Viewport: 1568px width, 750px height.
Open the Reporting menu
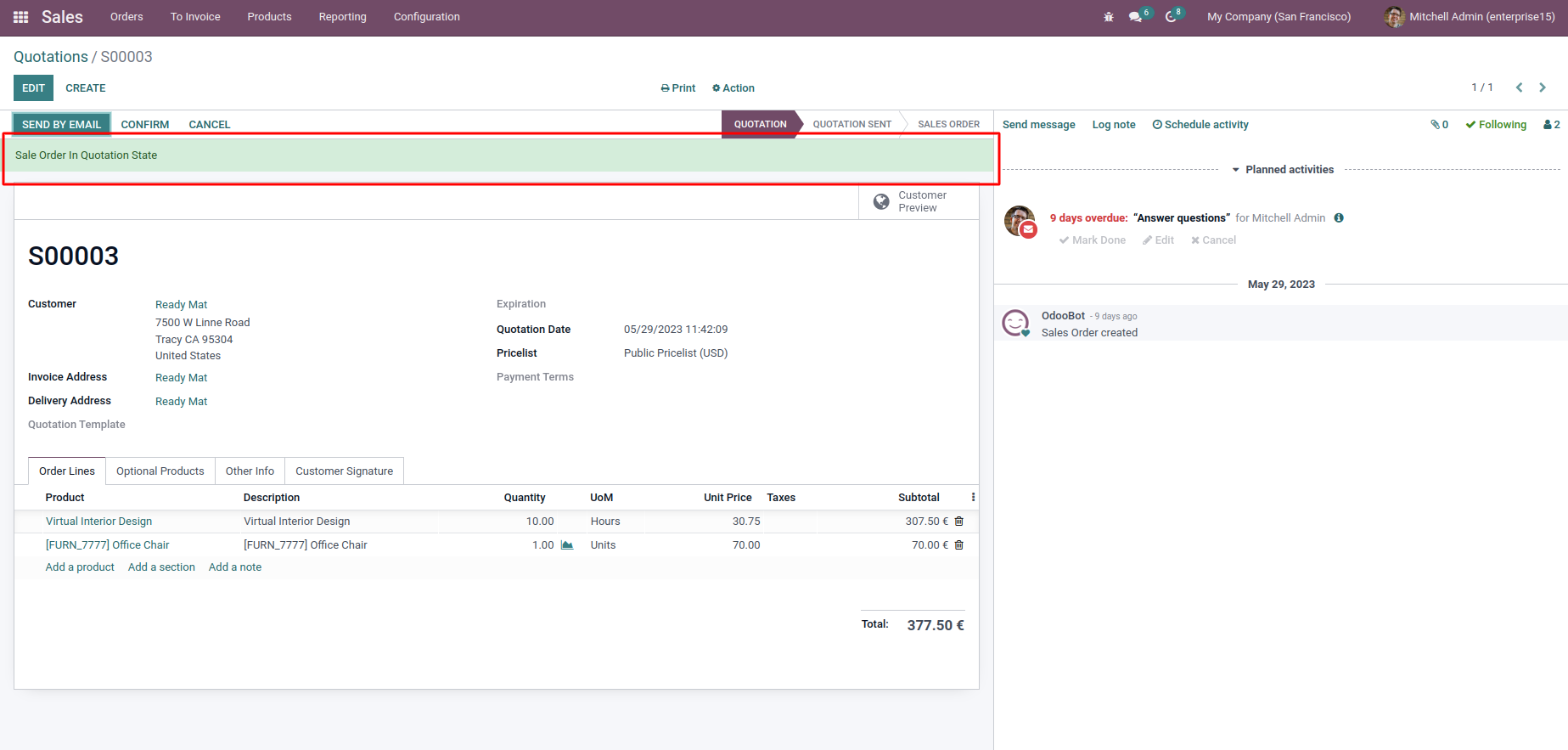coord(342,17)
